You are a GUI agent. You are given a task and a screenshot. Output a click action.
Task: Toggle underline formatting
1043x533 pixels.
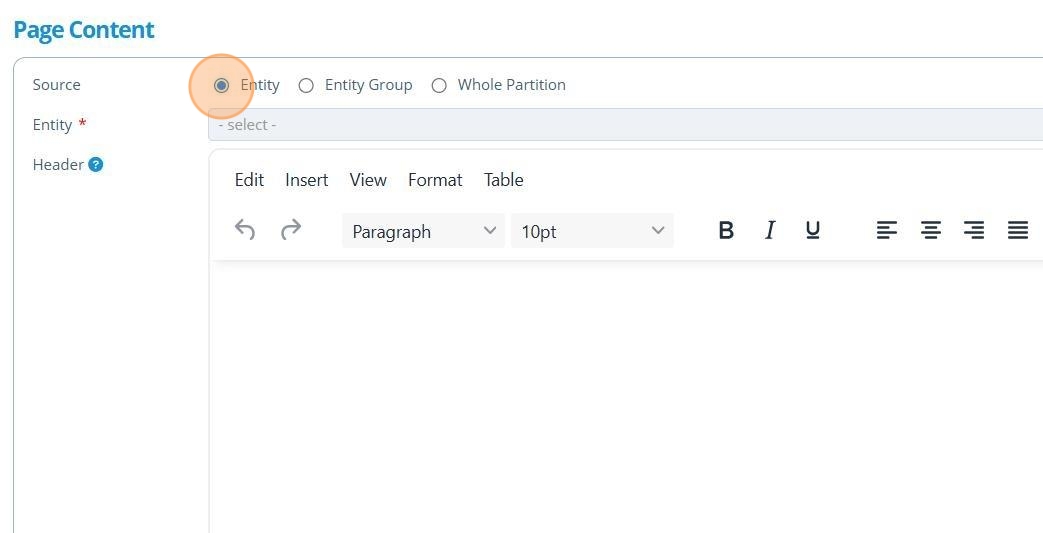(x=813, y=231)
